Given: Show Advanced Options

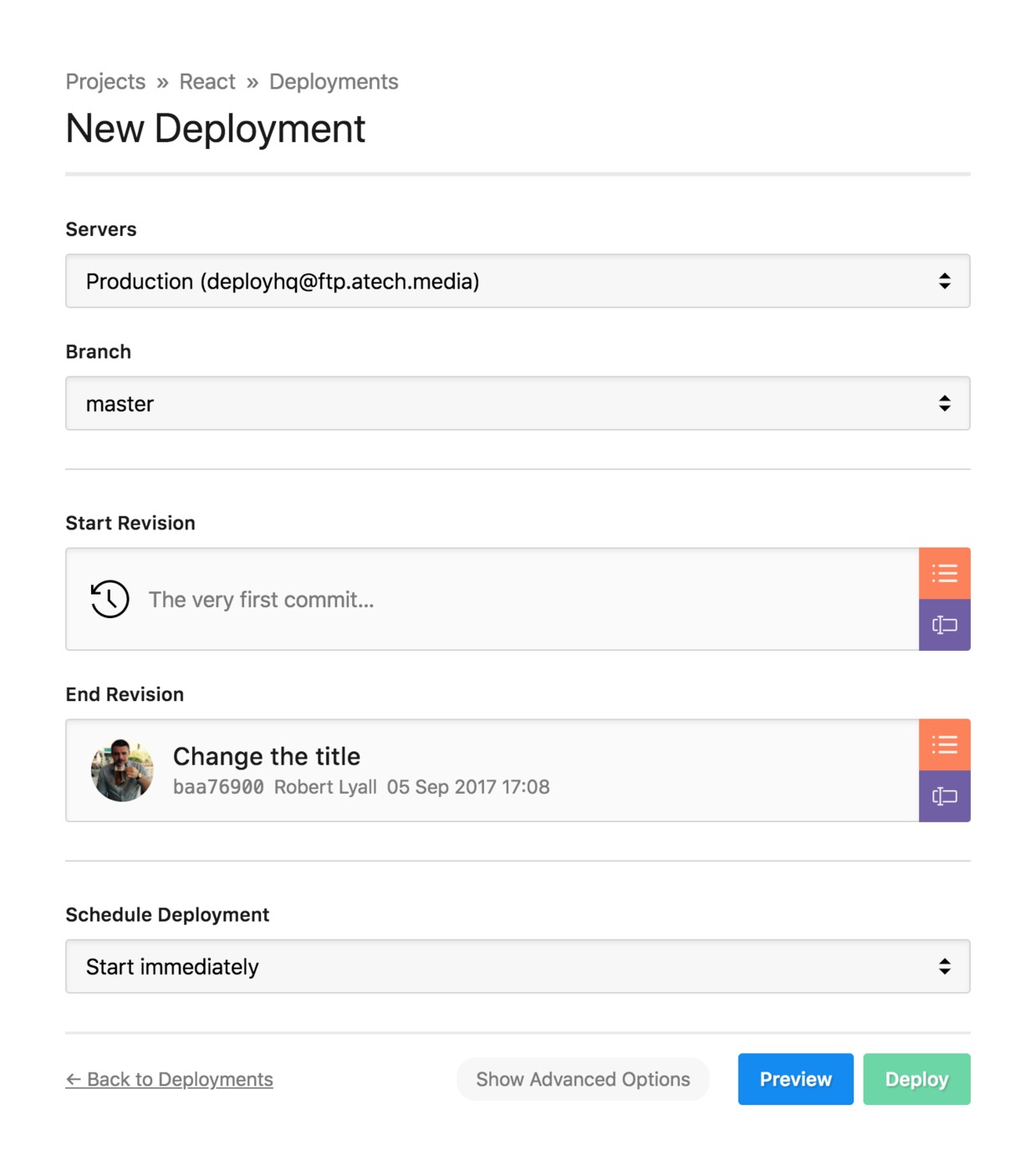Looking at the screenshot, I should (x=583, y=1079).
